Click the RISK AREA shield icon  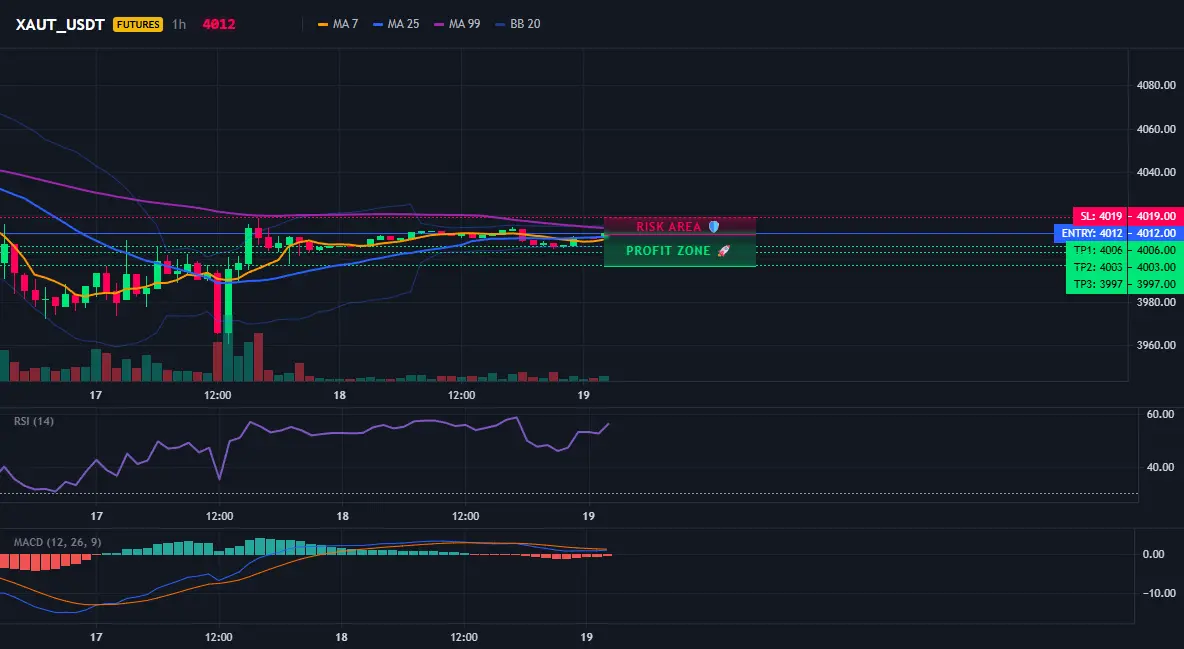coord(714,227)
